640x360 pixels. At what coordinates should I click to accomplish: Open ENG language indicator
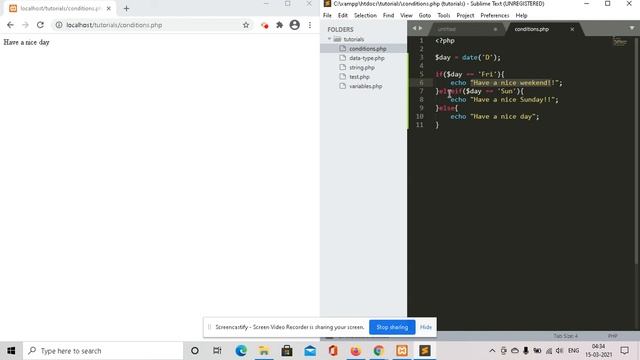(x=573, y=351)
